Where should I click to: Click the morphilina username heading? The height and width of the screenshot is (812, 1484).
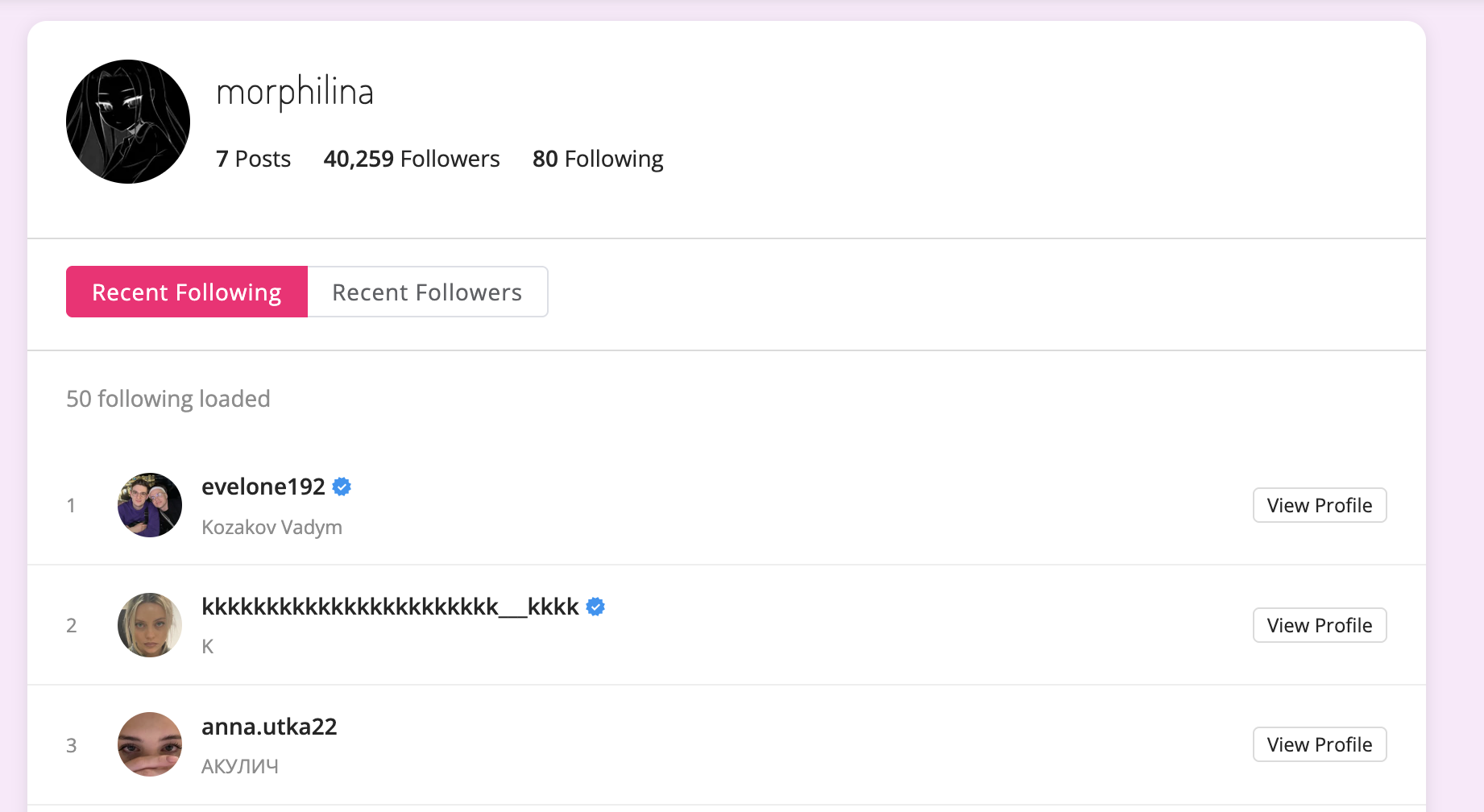point(295,92)
